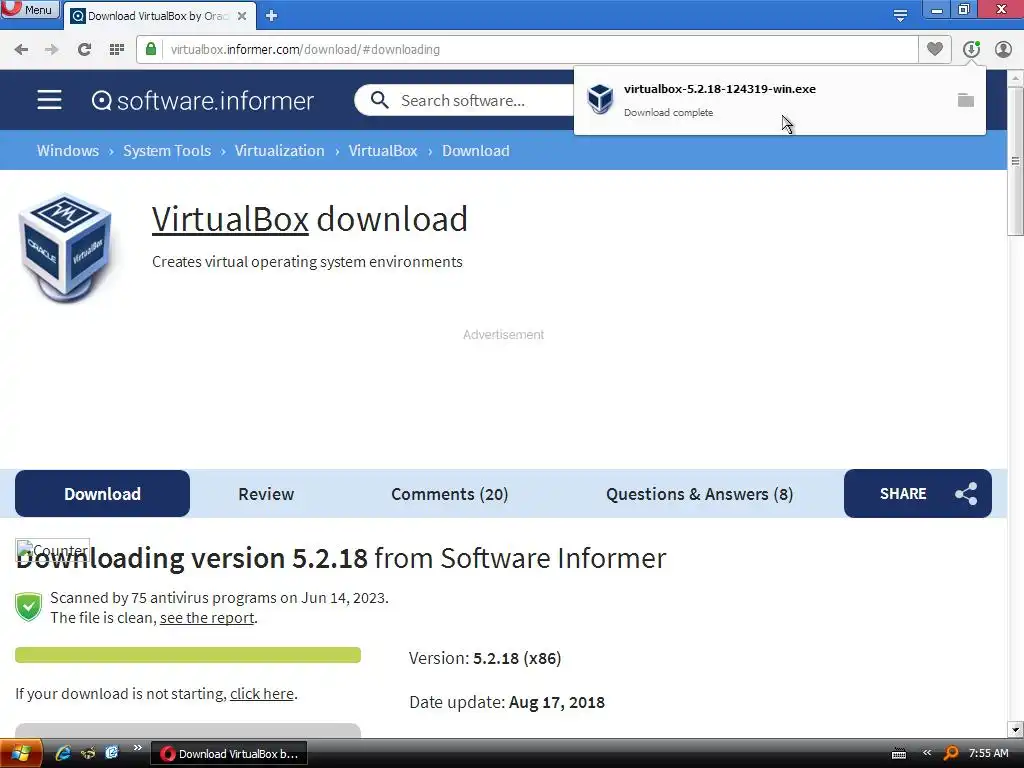Click the vertical scrollbar thumb

[1015, 161]
